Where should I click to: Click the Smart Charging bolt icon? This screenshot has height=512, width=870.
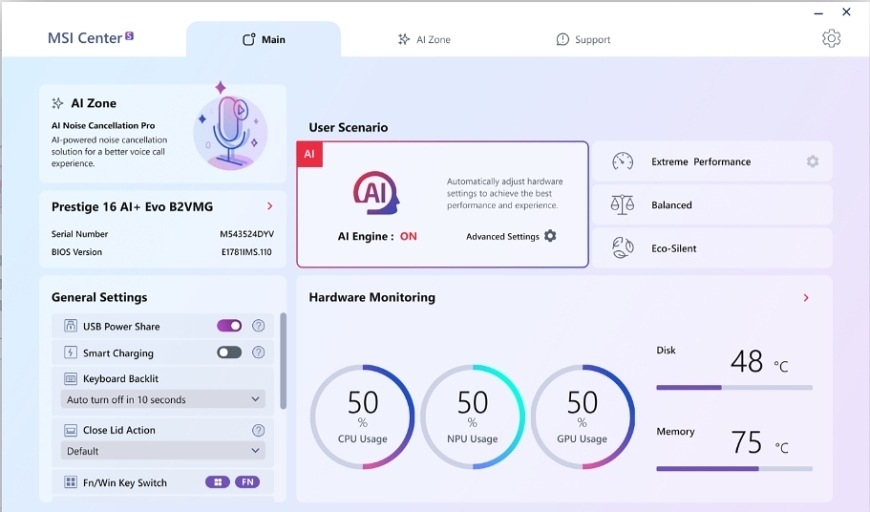[70, 352]
